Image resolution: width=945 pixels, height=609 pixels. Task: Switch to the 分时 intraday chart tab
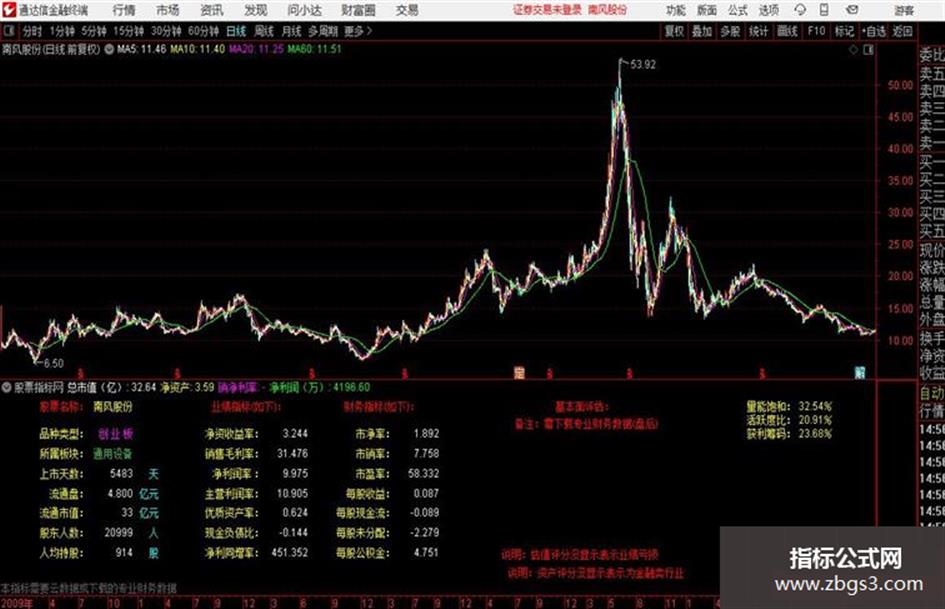coord(33,31)
